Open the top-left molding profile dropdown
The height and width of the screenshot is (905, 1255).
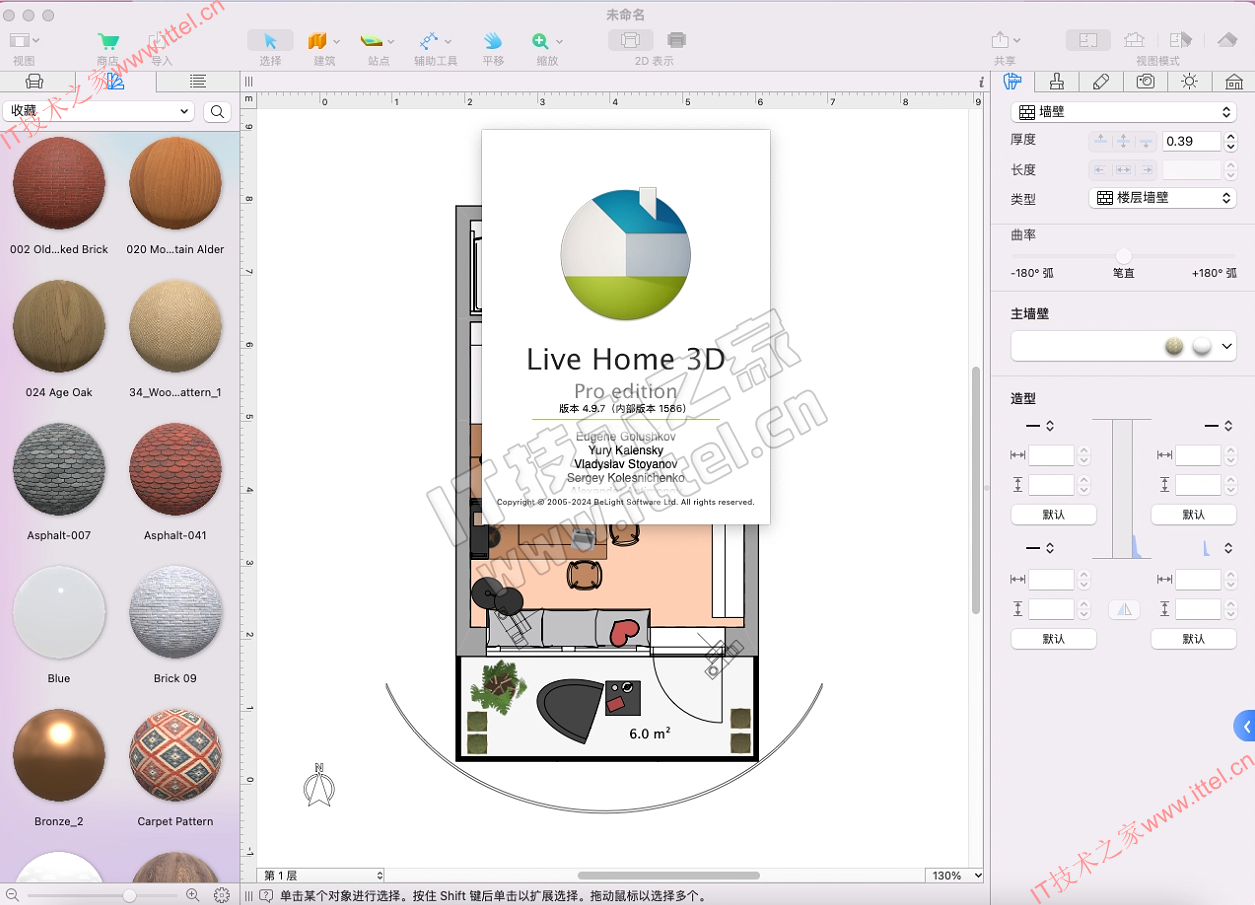(1040, 426)
